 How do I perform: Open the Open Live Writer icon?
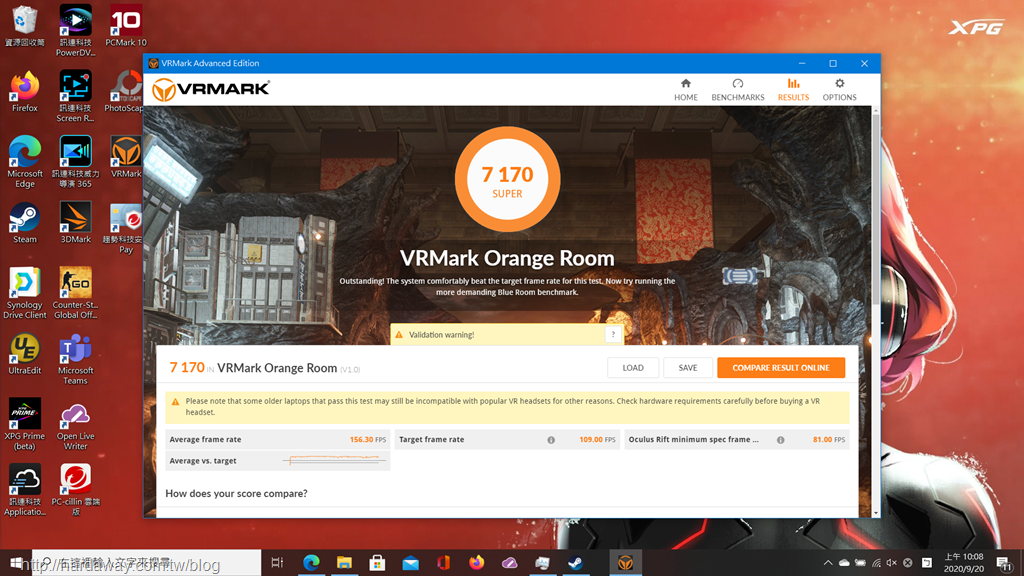(75, 424)
